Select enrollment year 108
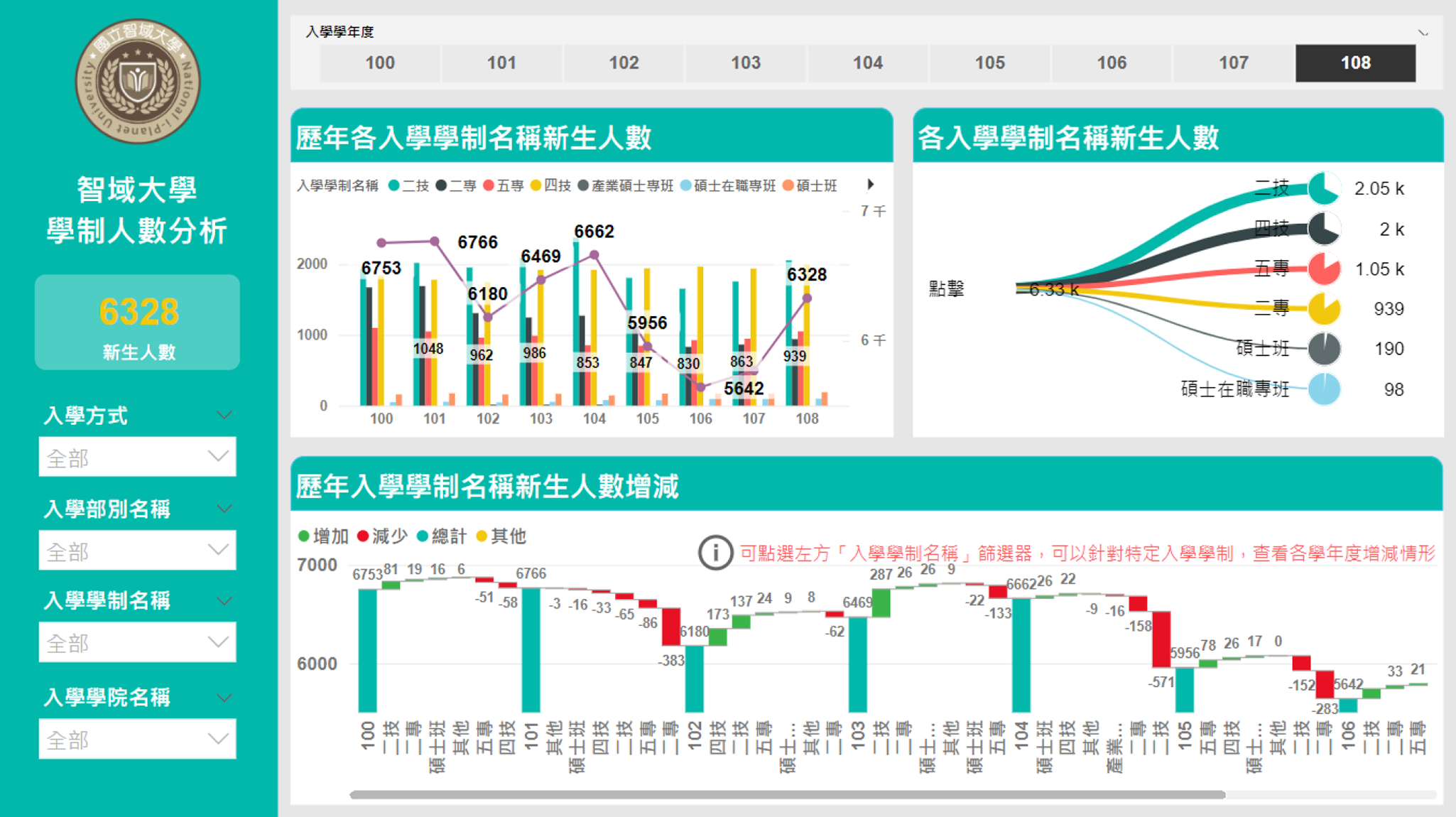The width and height of the screenshot is (1456, 817). point(1354,63)
